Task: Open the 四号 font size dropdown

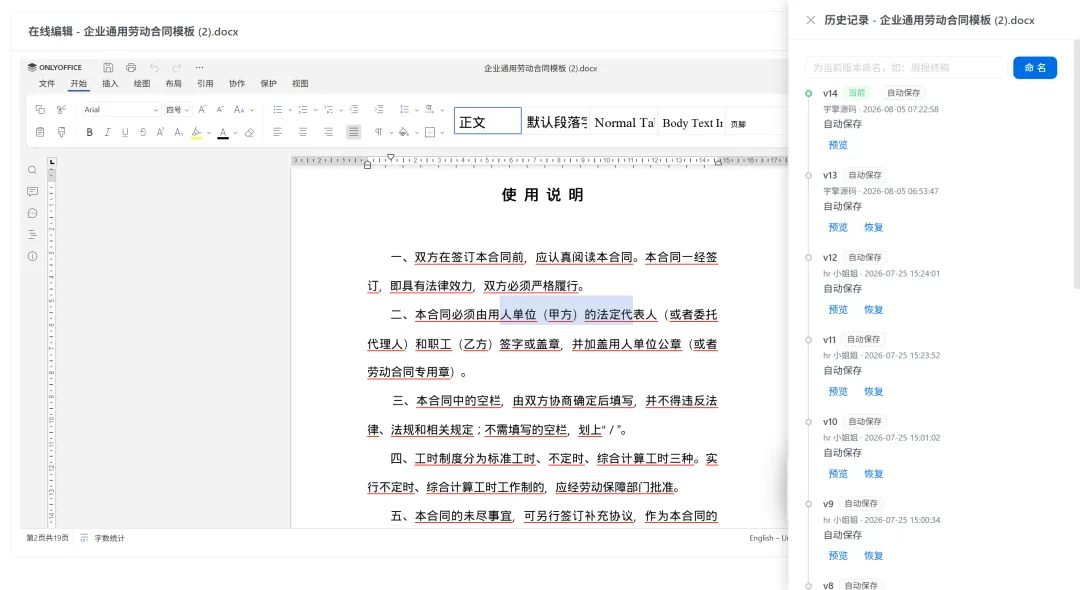Action: pos(178,109)
